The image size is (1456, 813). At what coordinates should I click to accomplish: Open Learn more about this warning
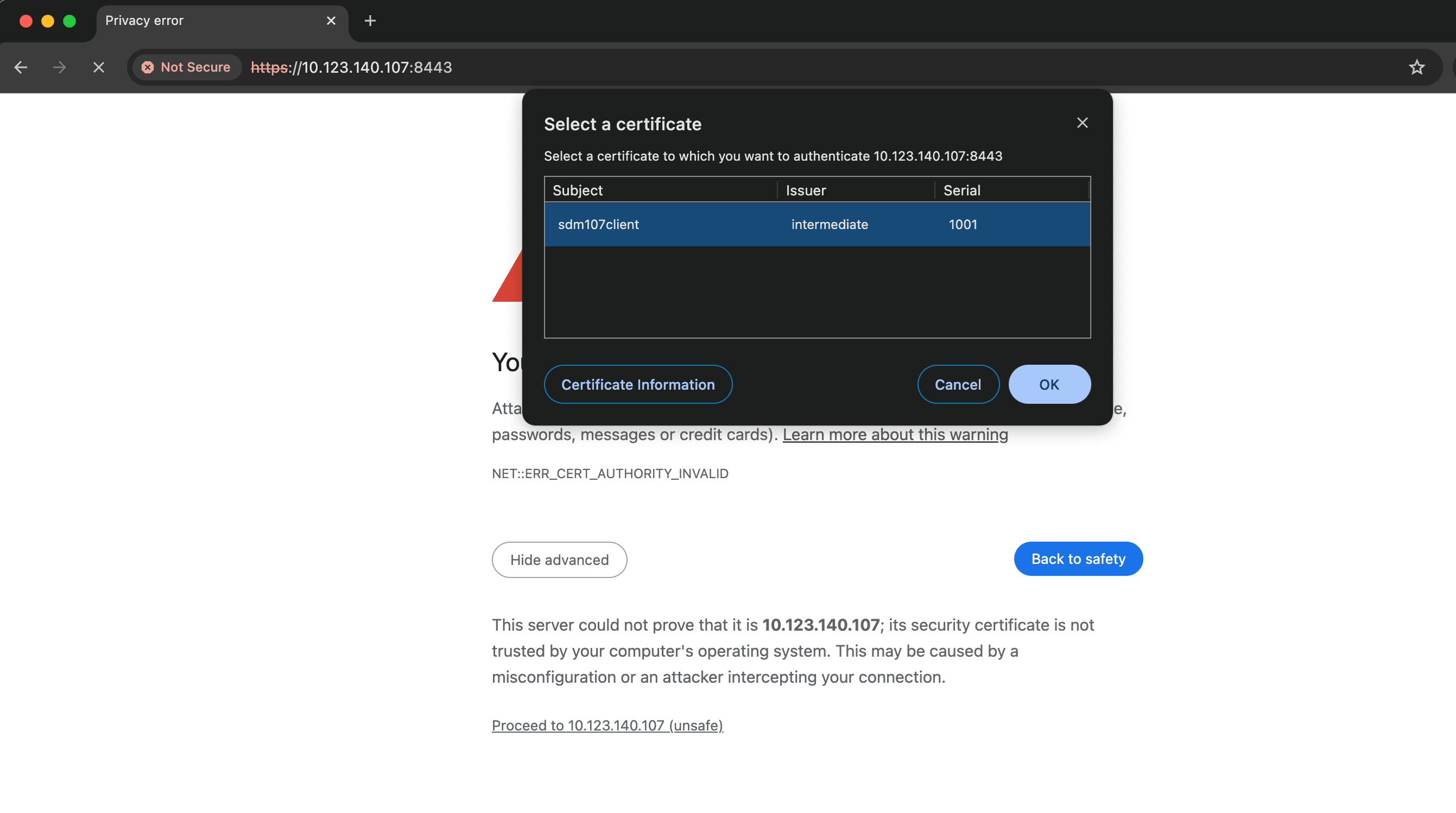tap(895, 435)
